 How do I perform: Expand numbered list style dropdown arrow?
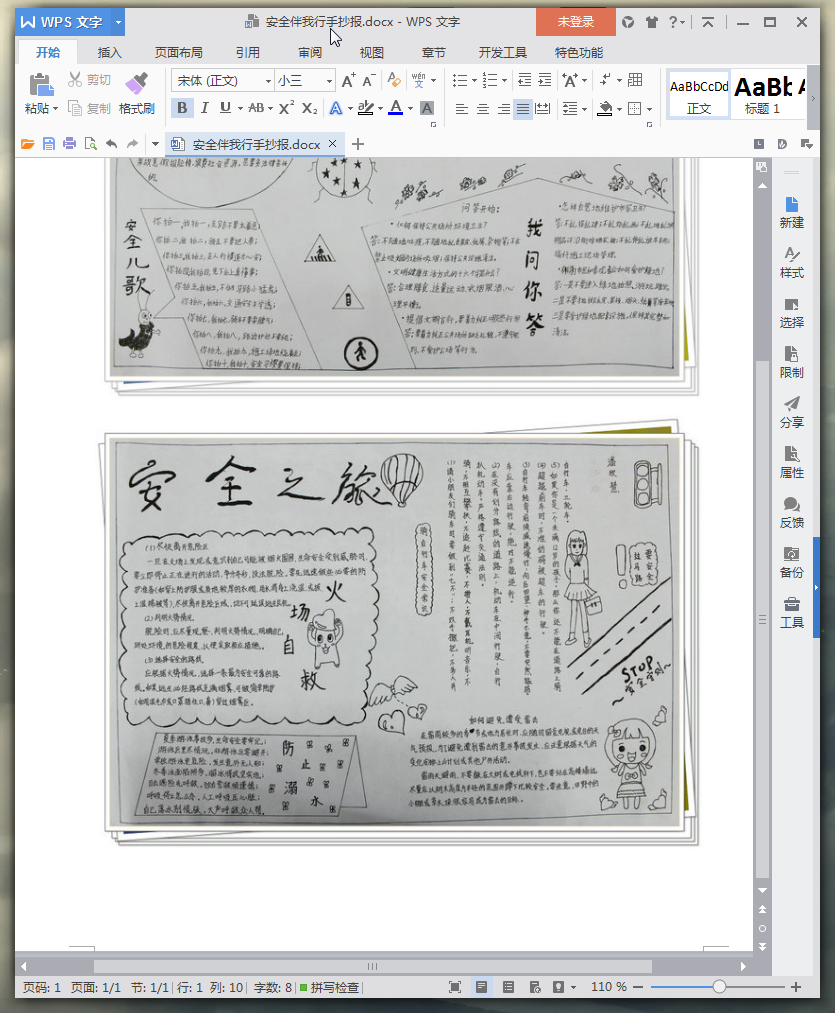pyautogui.click(x=504, y=81)
